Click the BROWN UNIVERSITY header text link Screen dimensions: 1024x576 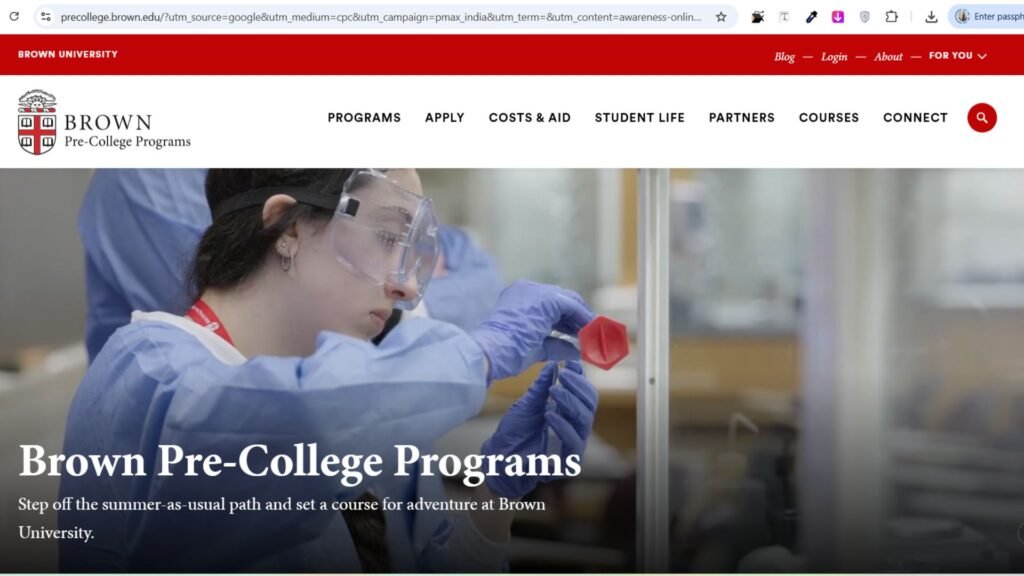tap(68, 54)
